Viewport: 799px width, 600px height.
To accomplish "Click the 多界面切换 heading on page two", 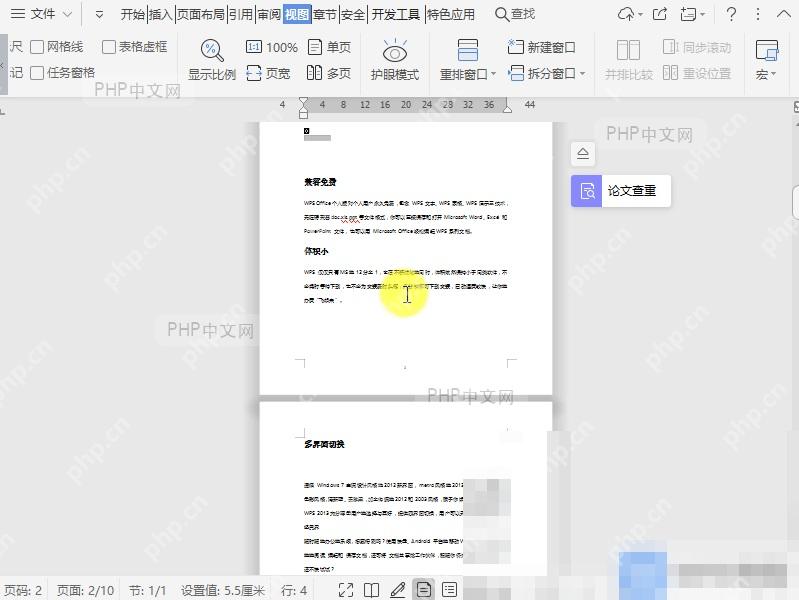I will coord(324,444).
